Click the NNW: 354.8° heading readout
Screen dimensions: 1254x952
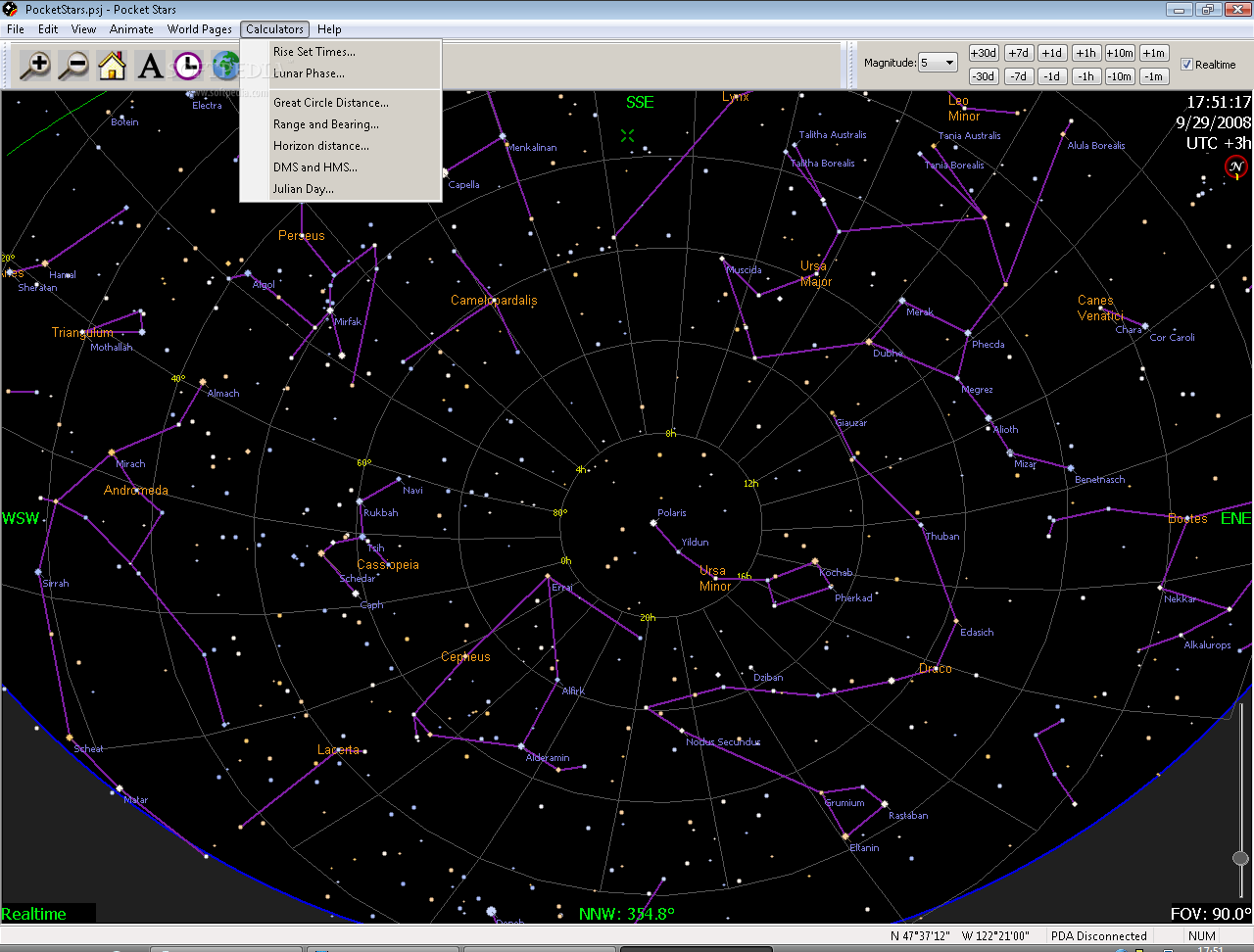[x=626, y=914]
